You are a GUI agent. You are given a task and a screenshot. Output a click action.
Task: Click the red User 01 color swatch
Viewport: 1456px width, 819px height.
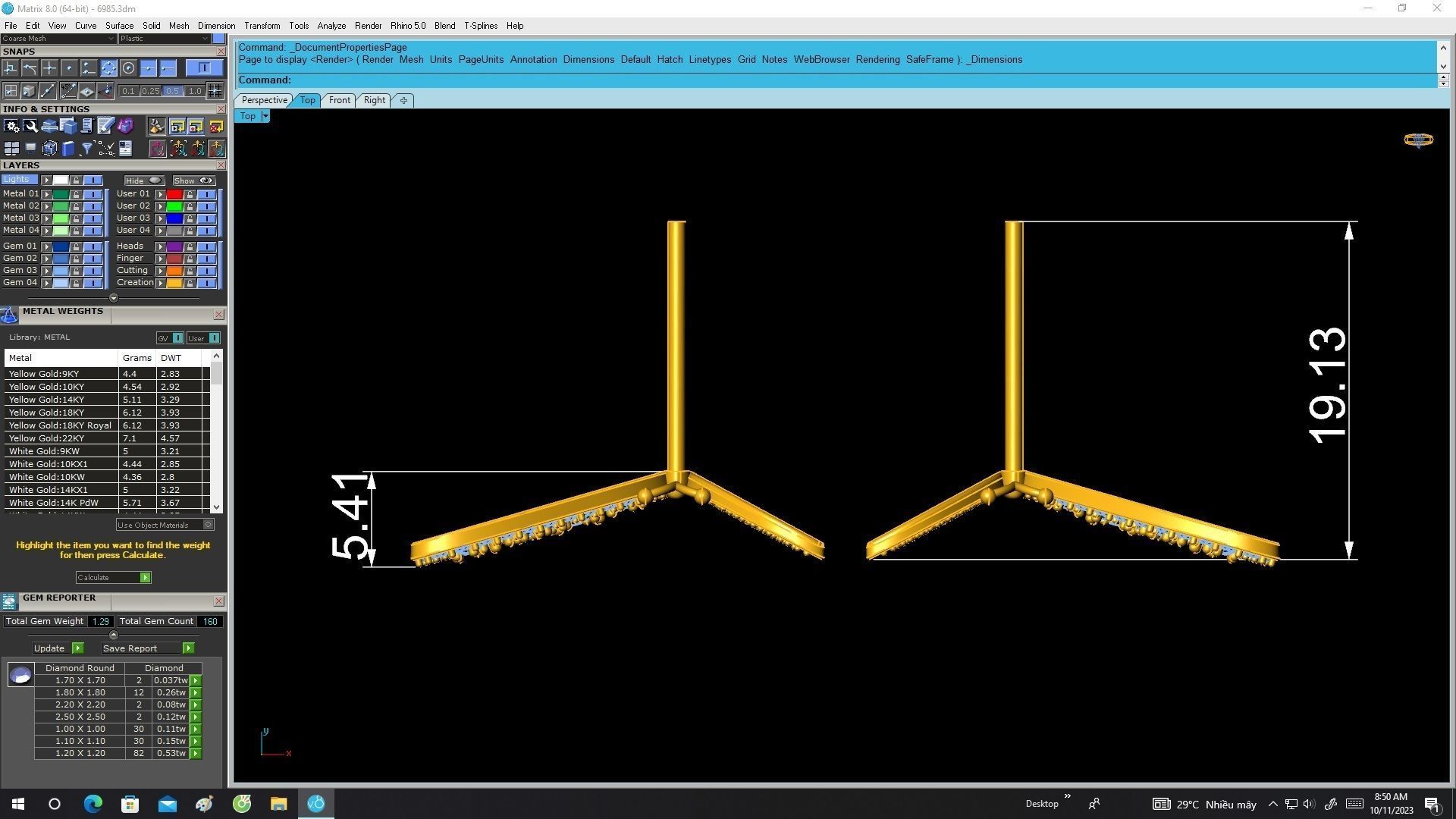[x=174, y=194]
